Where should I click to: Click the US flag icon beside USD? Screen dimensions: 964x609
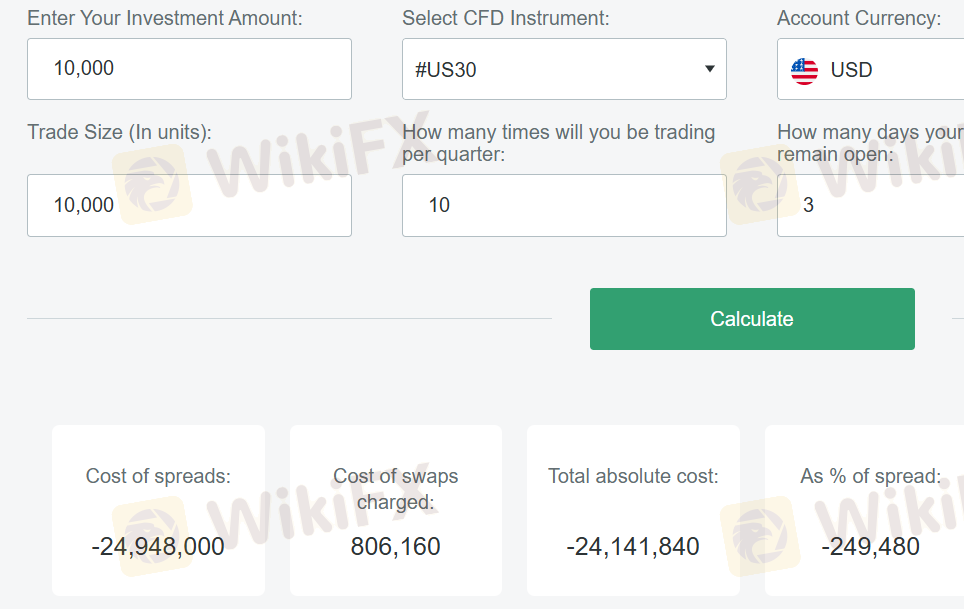(x=804, y=71)
